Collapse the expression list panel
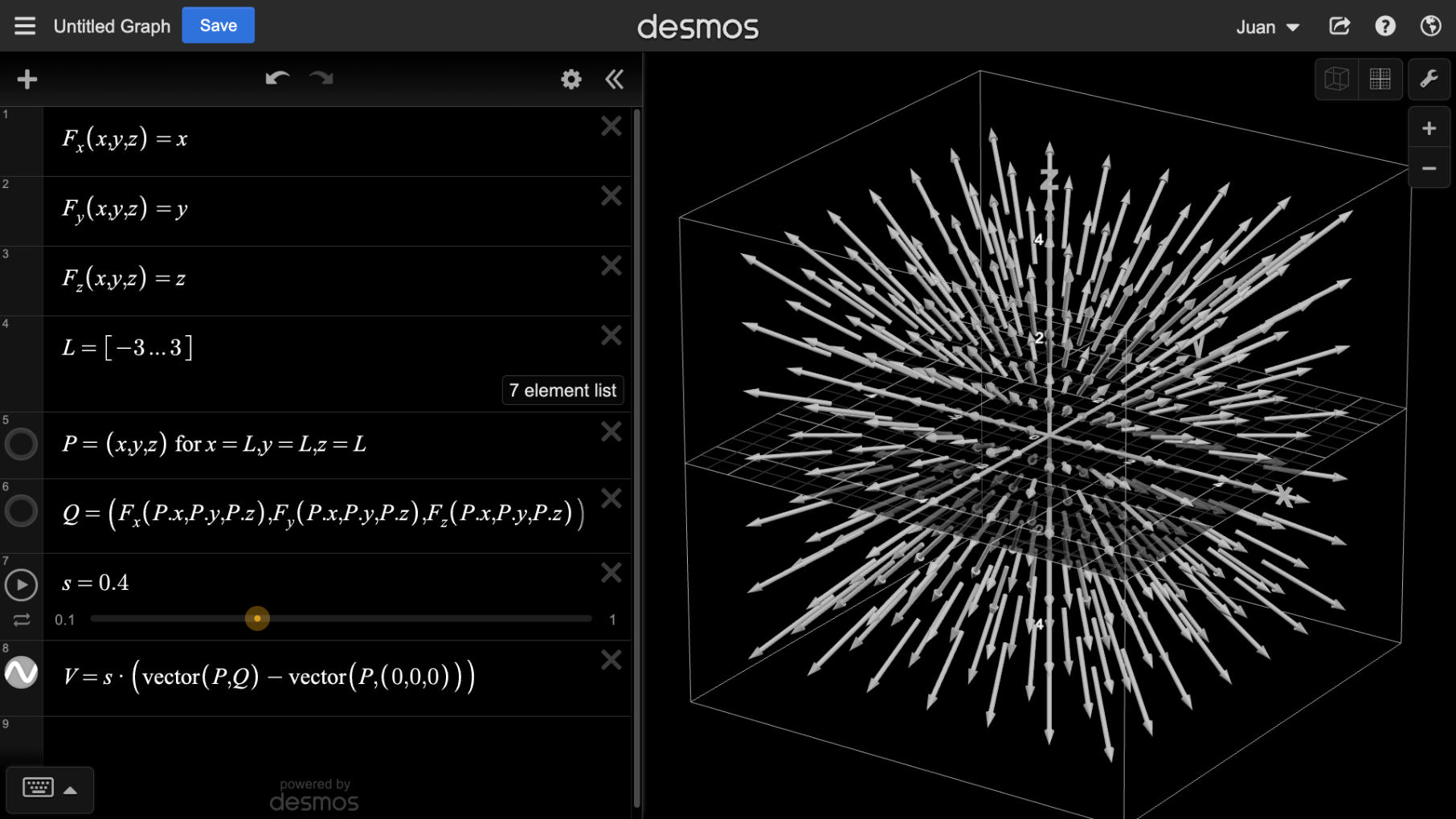Screen dimensions: 1456x819 pos(615,79)
